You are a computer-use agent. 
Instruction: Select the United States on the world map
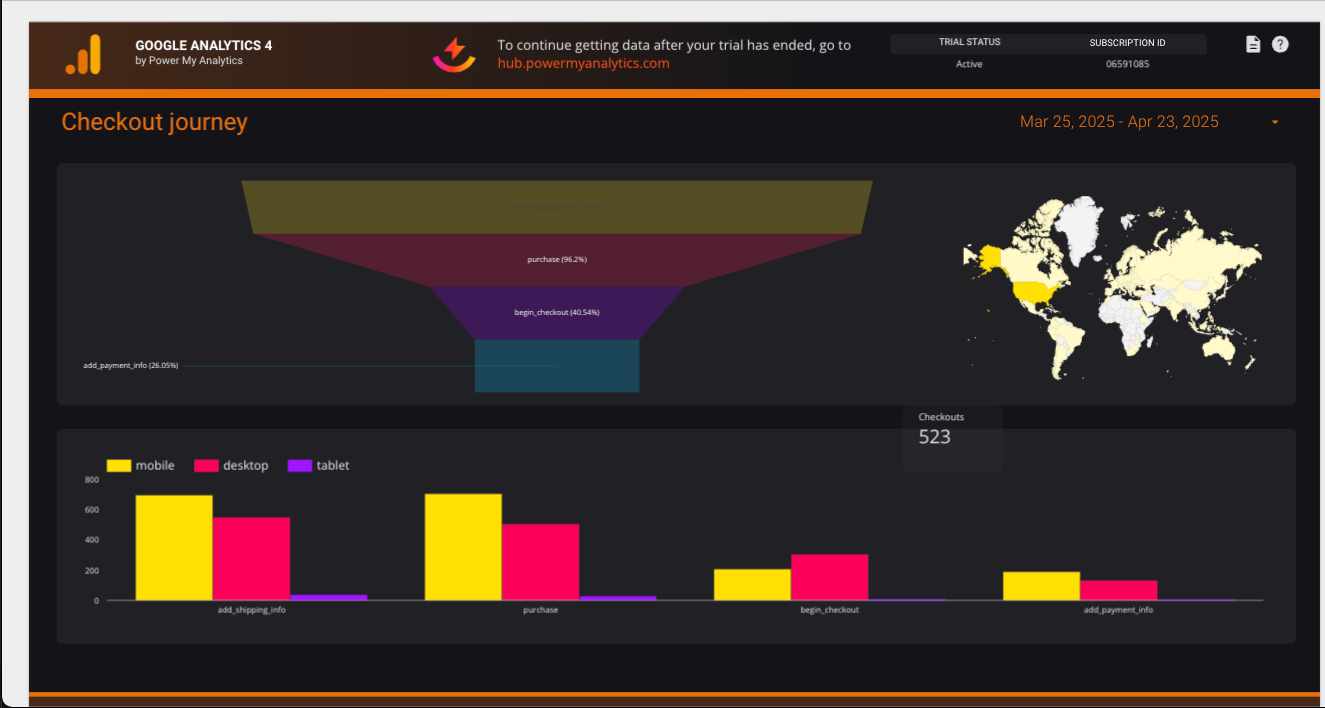(1036, 291)
